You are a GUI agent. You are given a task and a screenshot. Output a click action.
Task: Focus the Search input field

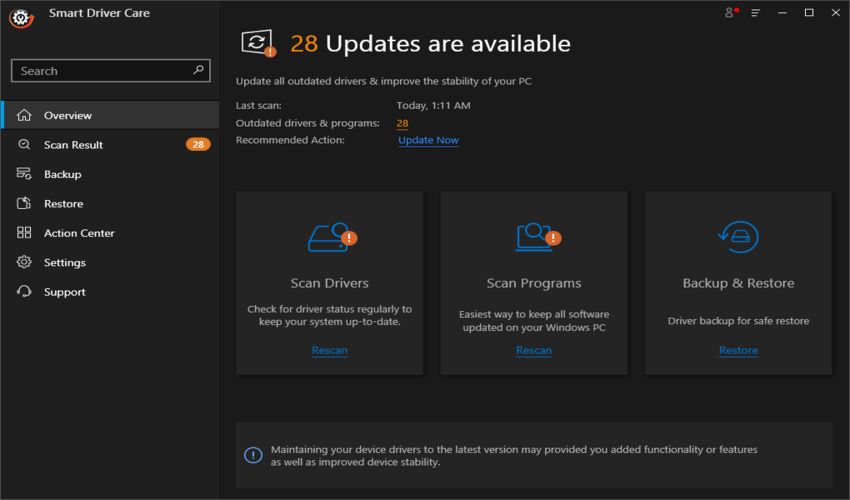coord(111,70)
